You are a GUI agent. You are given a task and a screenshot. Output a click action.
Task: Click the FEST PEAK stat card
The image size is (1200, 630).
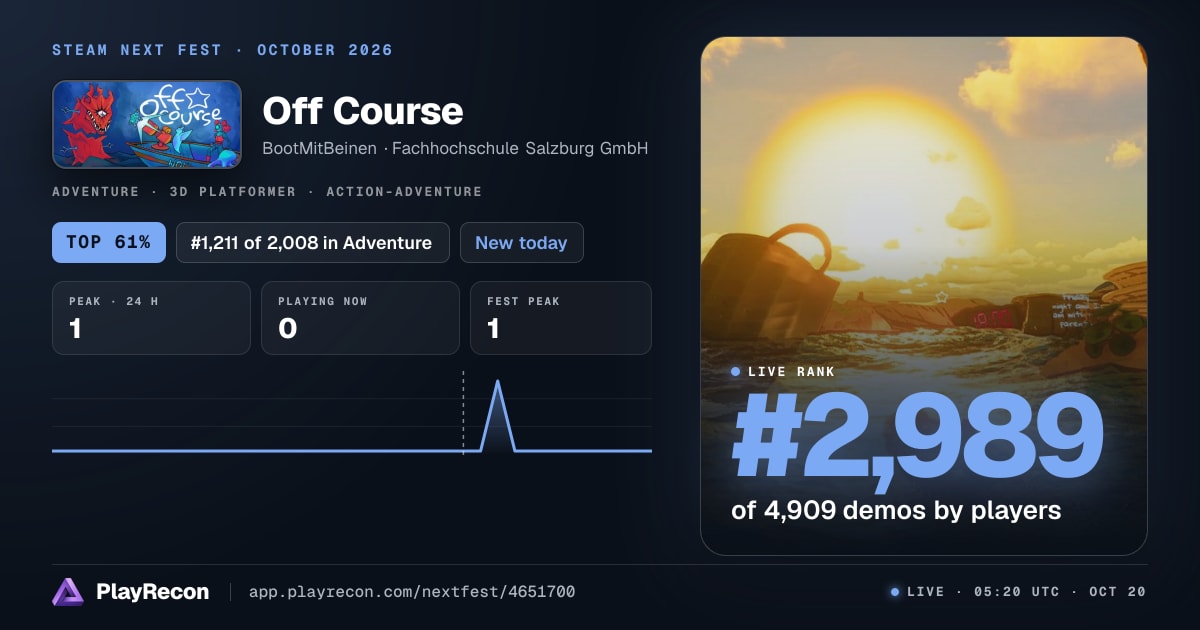pyautogui.click(x=560, y=318)
